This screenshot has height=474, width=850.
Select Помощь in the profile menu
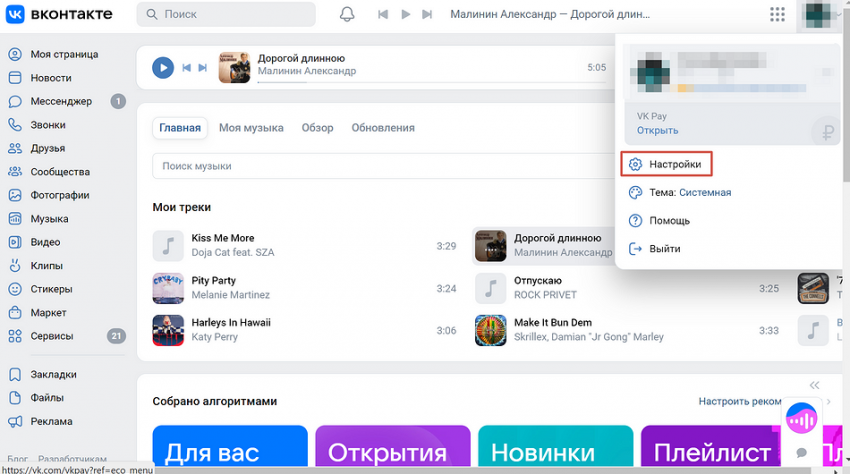pyautogui.click(x=669, y=220)
